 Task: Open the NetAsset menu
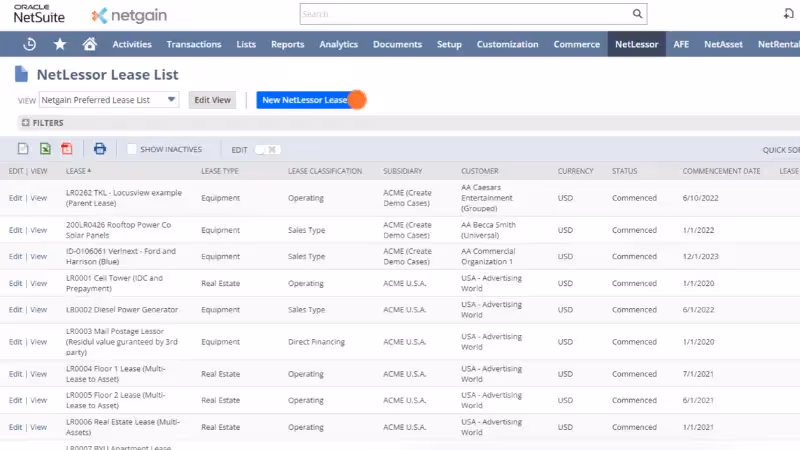click(723, 44)
